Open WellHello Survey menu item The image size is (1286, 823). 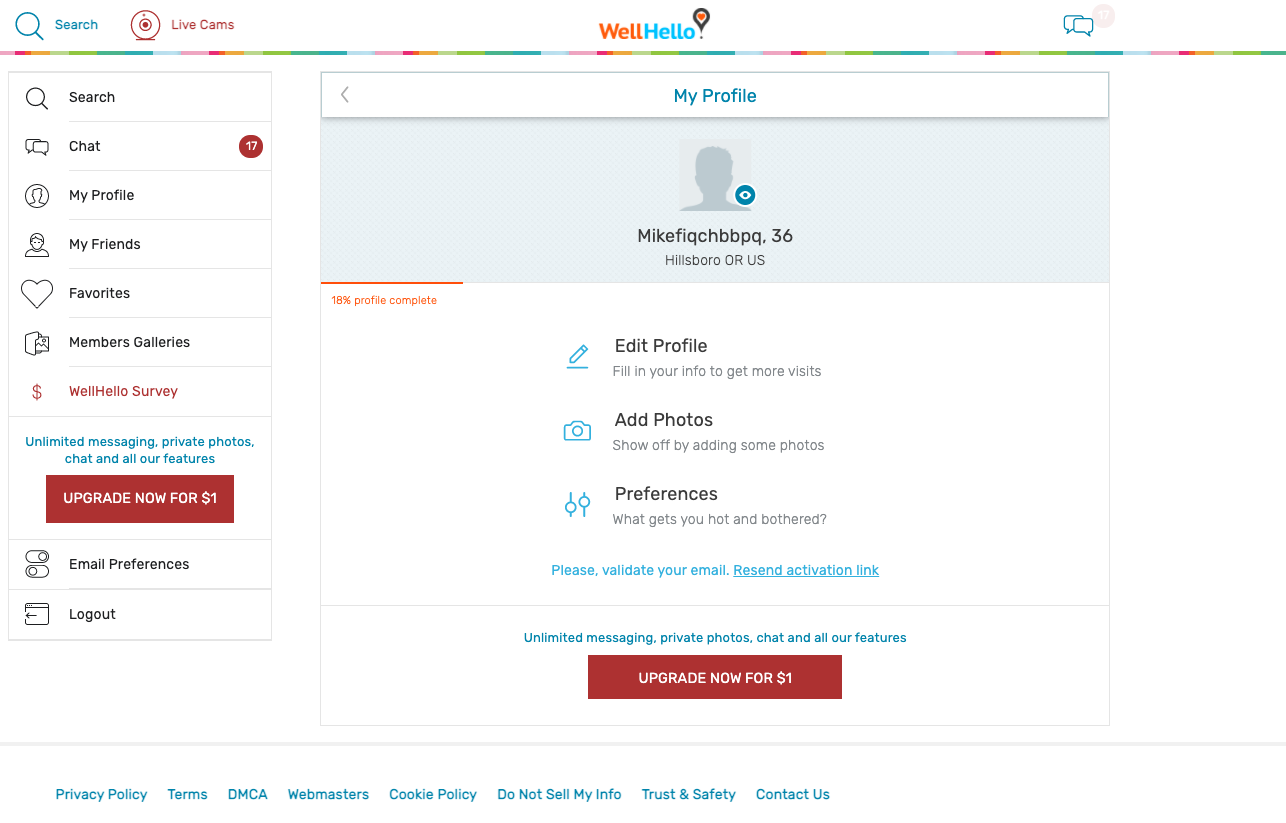(140, 391)
